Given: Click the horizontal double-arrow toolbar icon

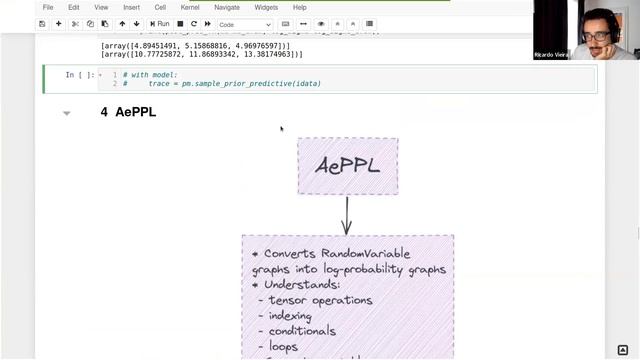Looking at the screenshot, I should [303, 24].
